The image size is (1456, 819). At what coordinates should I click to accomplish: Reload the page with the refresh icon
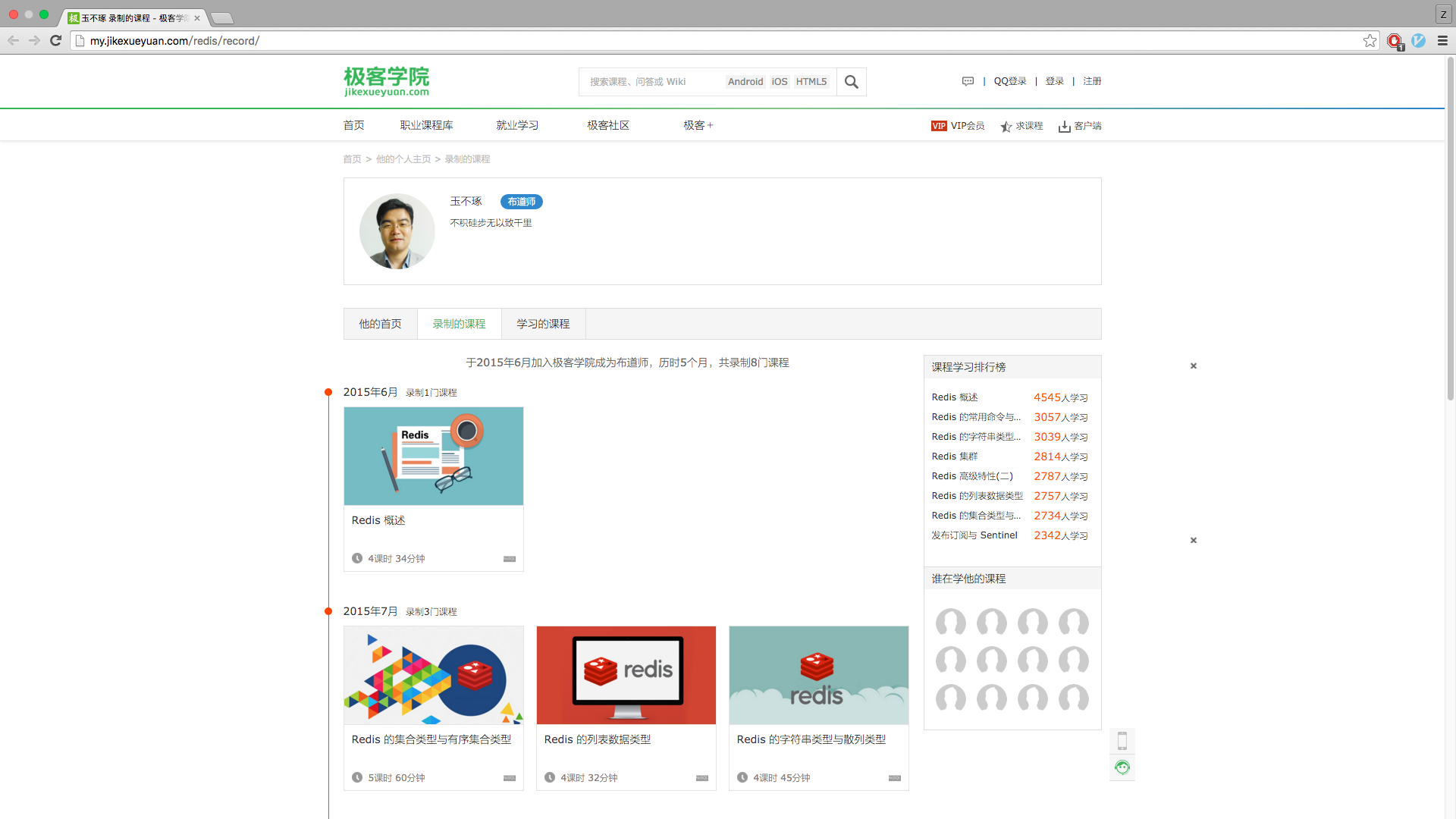(x=55, y=40)
